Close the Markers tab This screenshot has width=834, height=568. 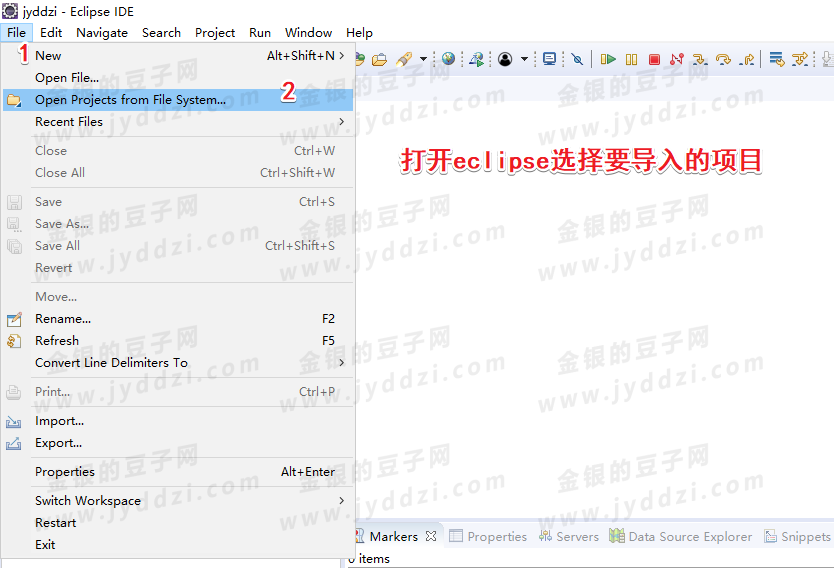tap(431, 536)
